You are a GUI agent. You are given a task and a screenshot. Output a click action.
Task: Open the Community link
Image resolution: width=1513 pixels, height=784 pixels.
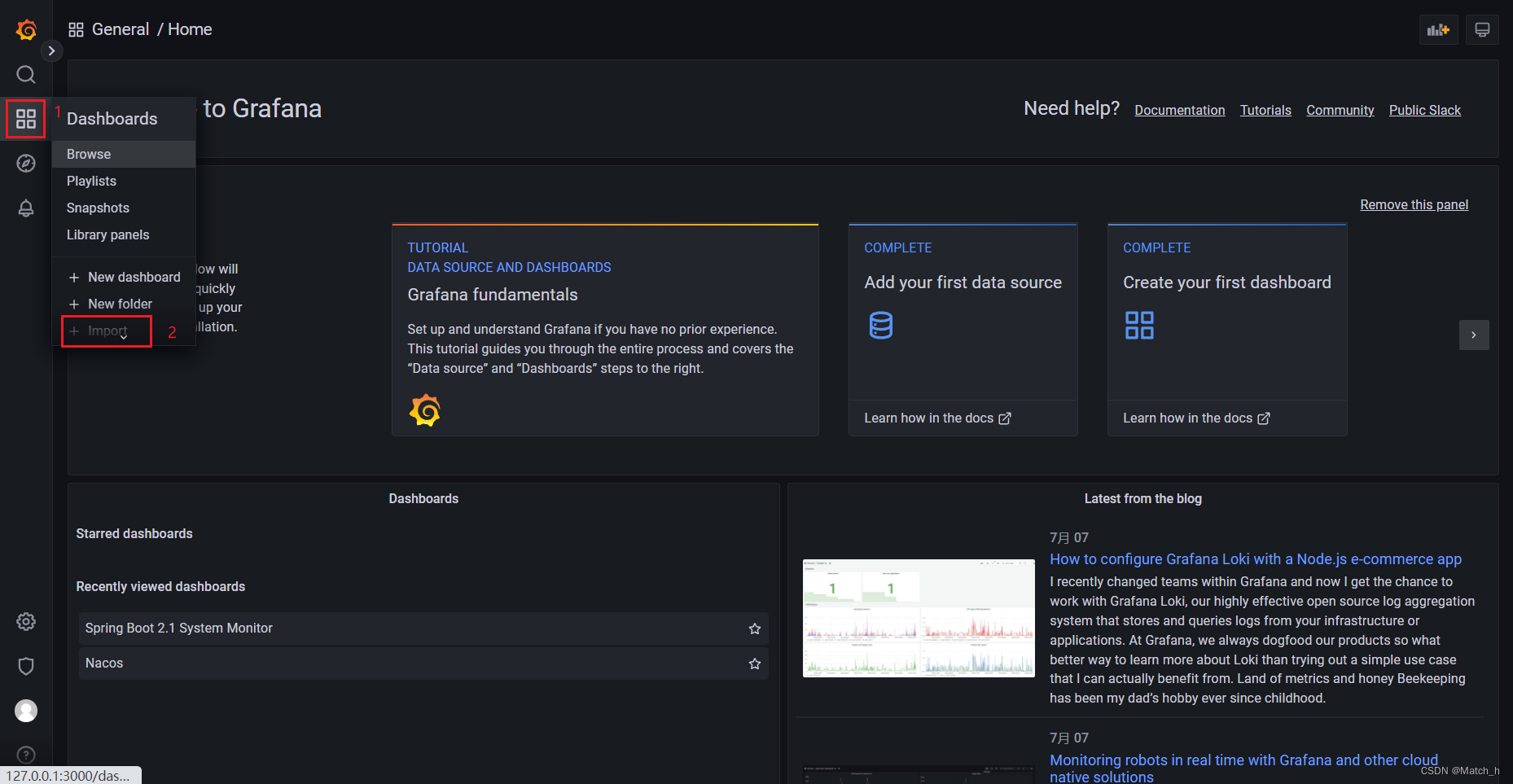pyautogui.click(x=1340, y=110)
